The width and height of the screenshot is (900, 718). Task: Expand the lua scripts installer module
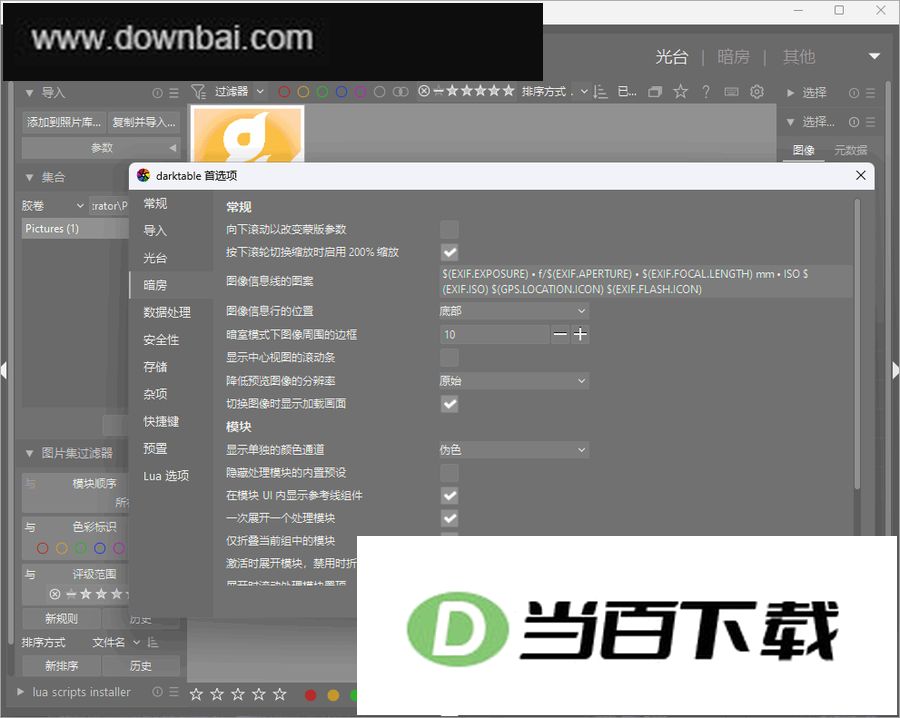(21, 692)
